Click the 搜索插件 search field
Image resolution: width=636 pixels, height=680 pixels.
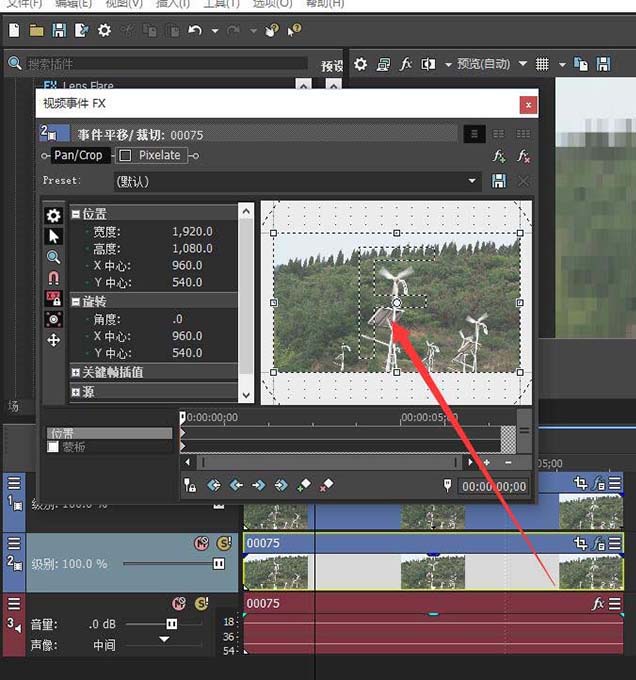(160, 64)
